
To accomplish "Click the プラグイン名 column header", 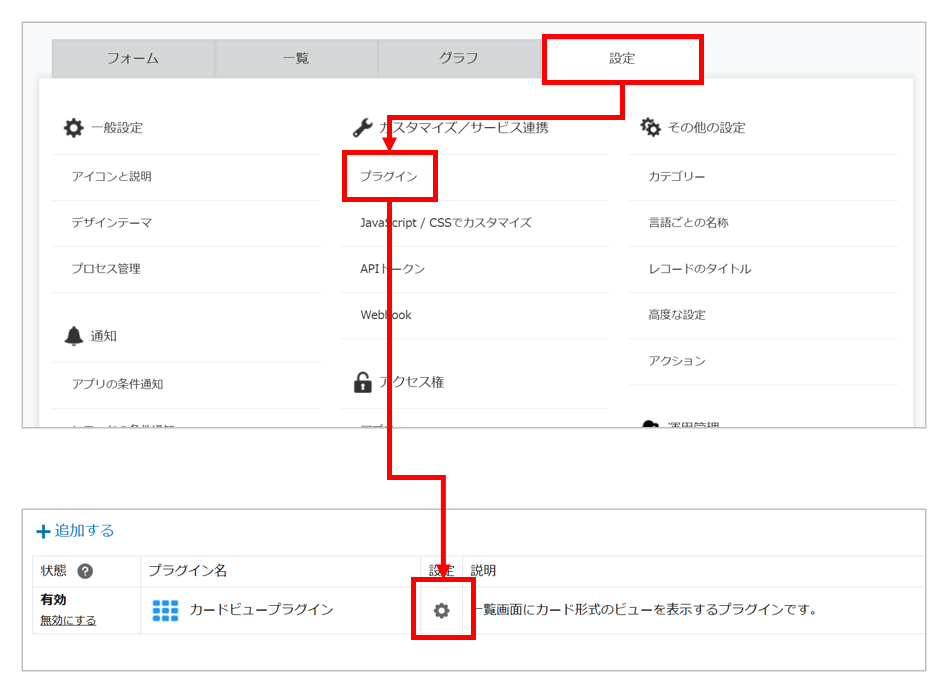I will pos(188,571).
